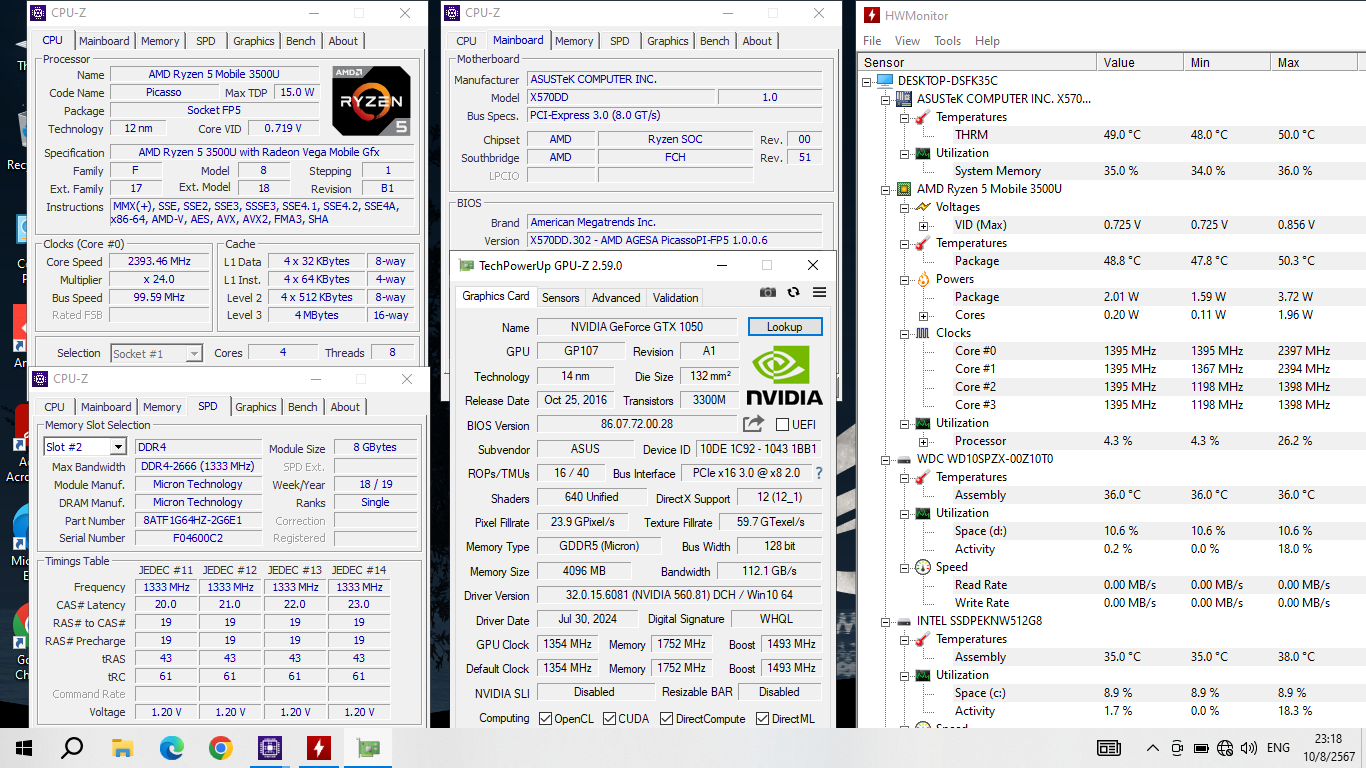Switch to the Sensors tab in GPU-Z

click(x=560, y=298)
